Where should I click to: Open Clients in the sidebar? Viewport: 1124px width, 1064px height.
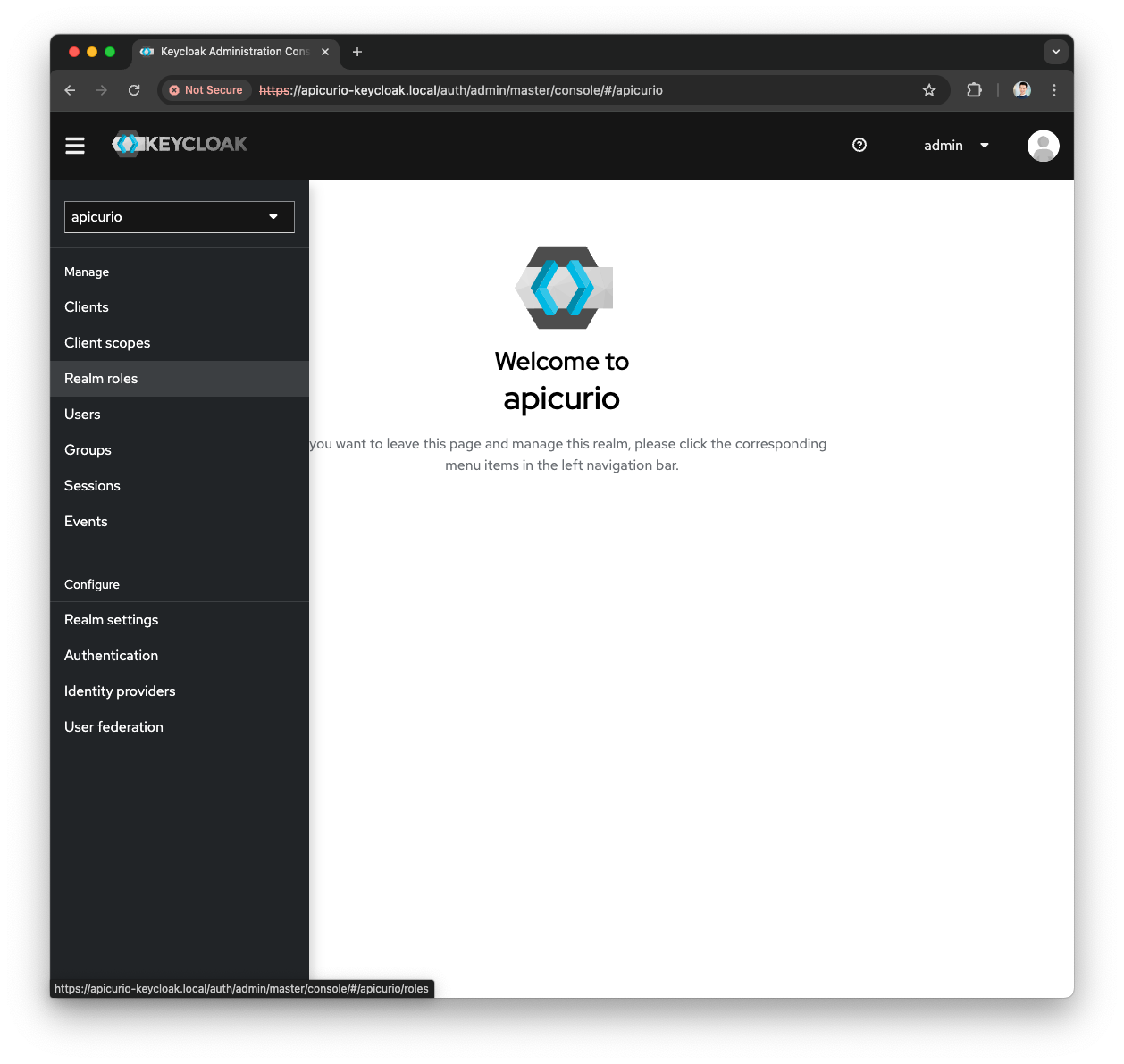(x=87, y=307)
